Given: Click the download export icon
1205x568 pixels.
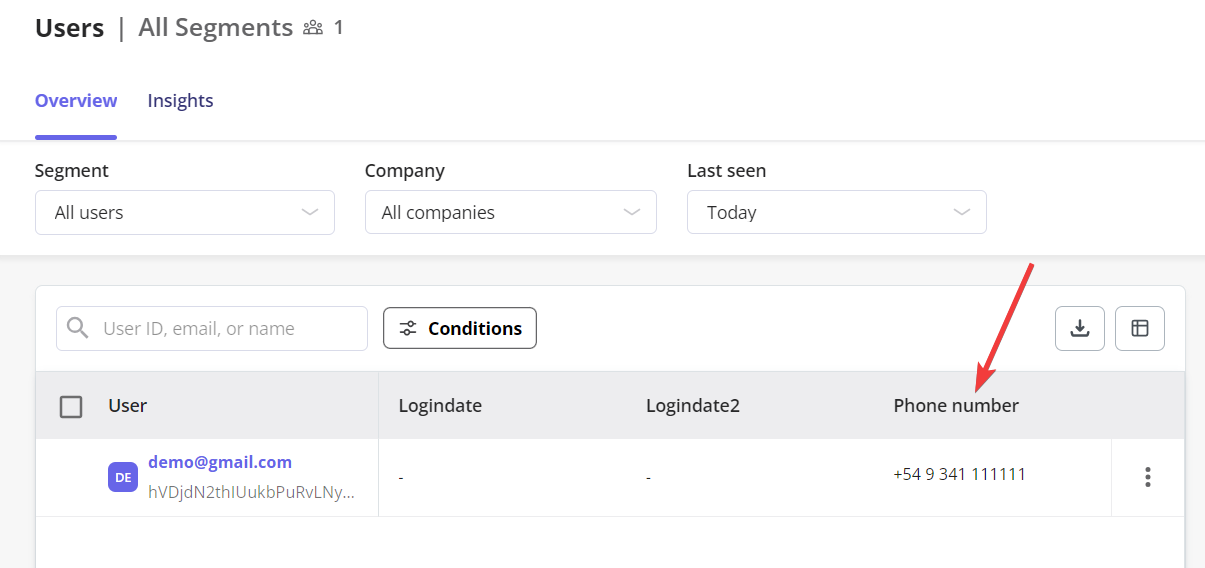Looking at the screenshot, I should [x=1080, y=328].
